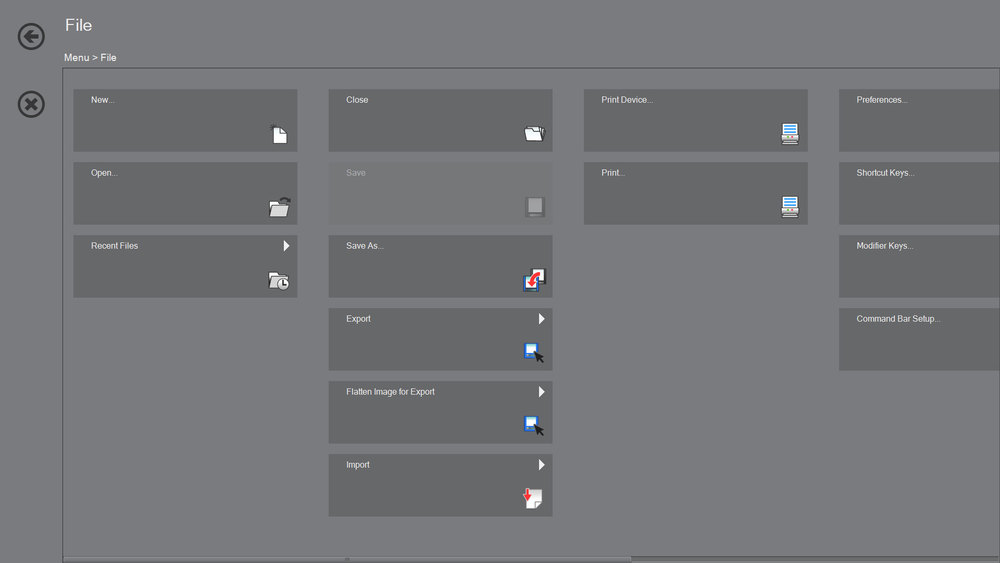Click the disabled Save label text
This screenshot has height=563, width=1000.
(356, 173)
